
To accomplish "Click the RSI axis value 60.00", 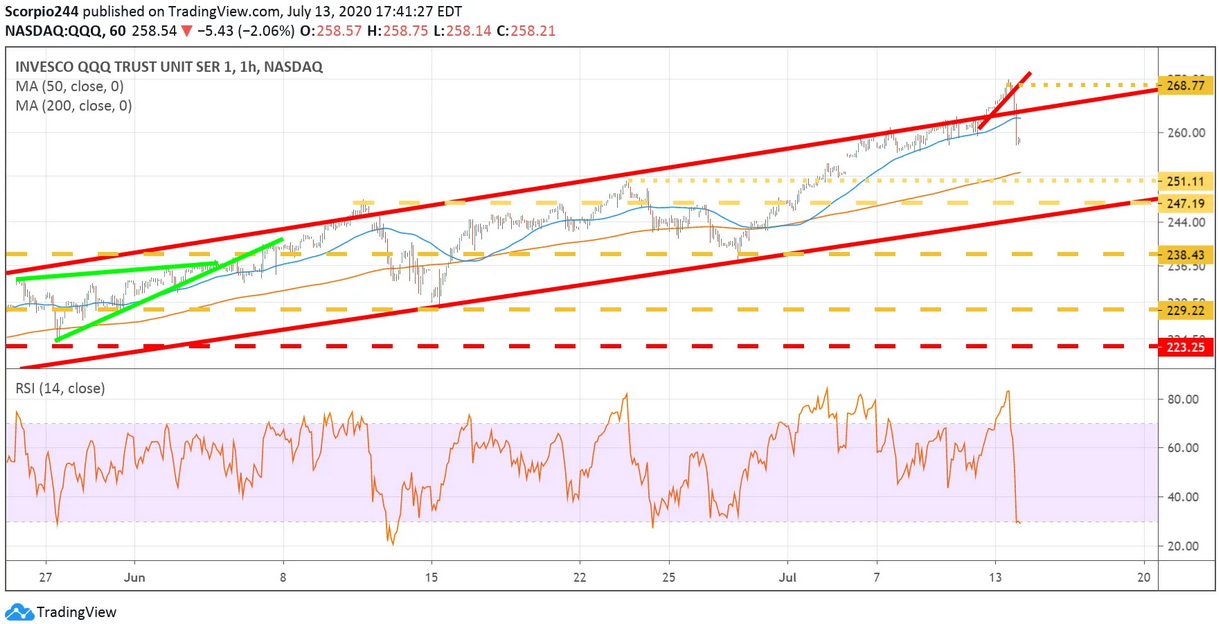I will tap(1184, 448).
